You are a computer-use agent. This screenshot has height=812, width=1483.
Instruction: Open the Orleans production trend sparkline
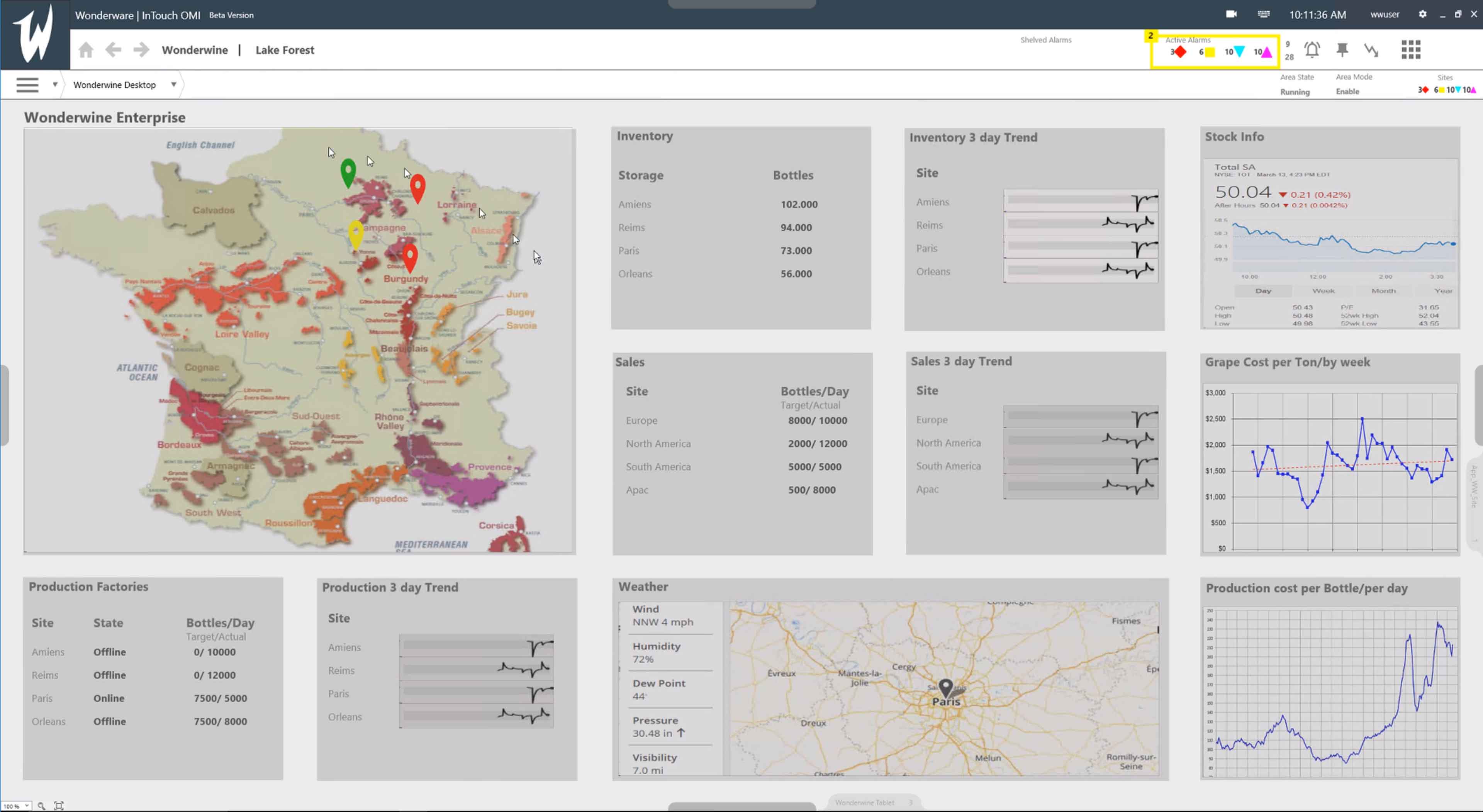(x=477, y=716)
